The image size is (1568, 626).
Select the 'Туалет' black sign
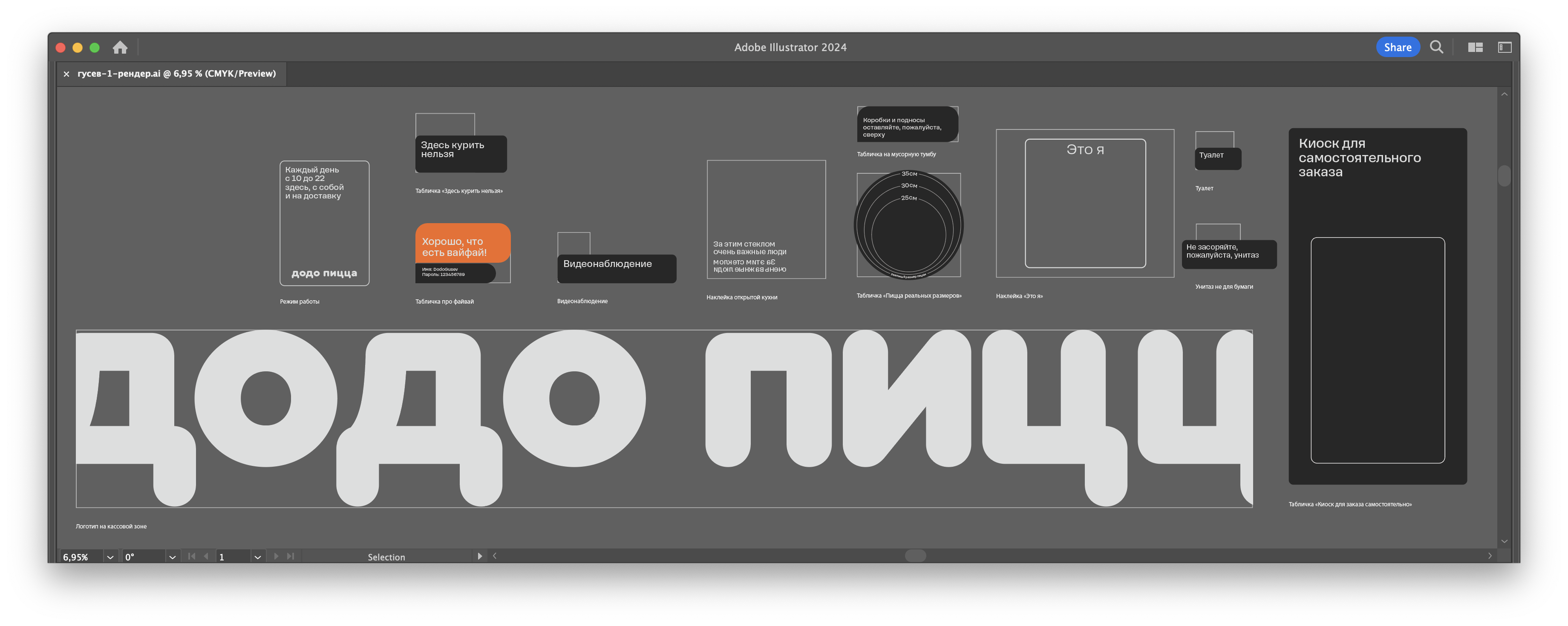click(1218, 158)
